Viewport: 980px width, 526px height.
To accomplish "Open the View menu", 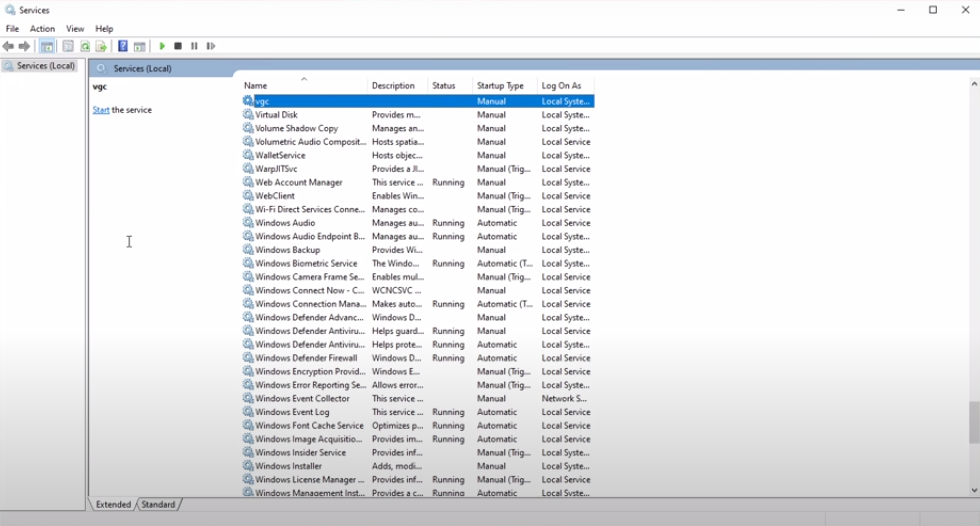I will tap(75, 29).
